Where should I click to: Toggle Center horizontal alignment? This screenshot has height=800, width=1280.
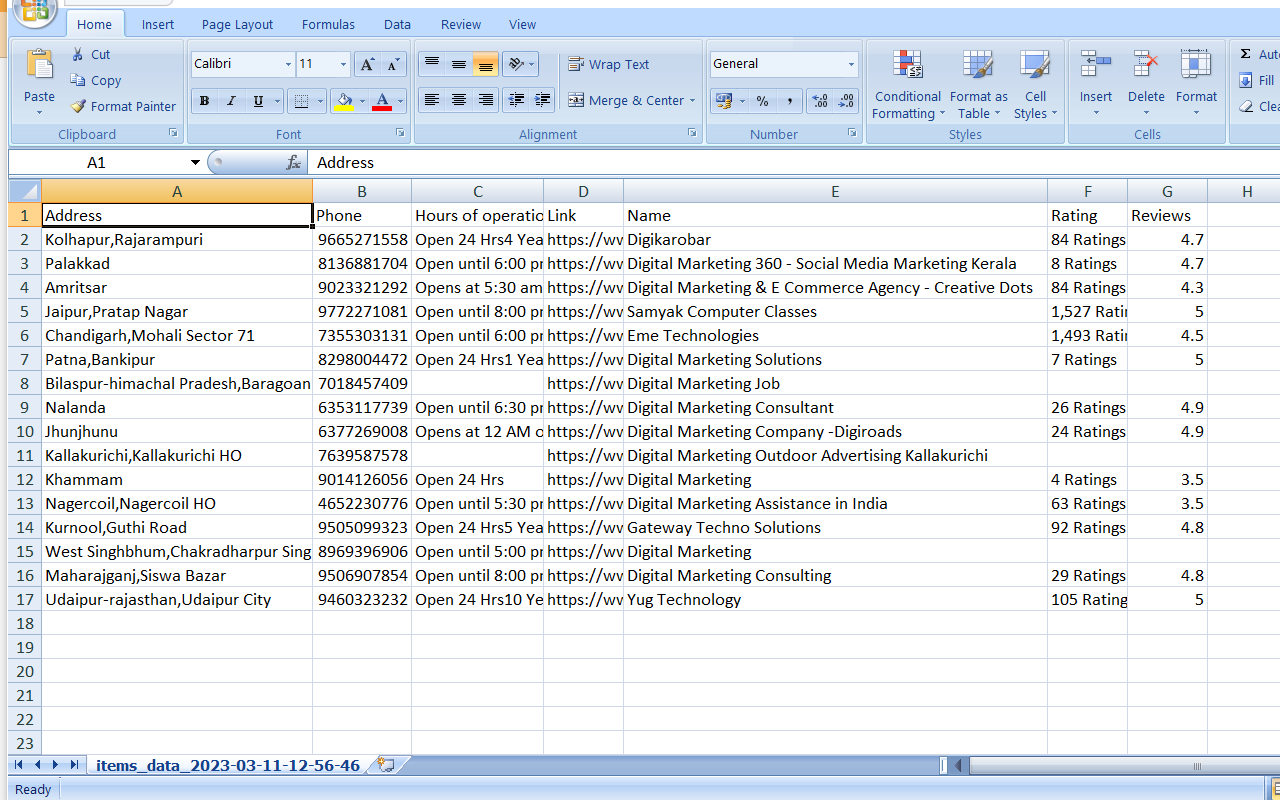459,100
